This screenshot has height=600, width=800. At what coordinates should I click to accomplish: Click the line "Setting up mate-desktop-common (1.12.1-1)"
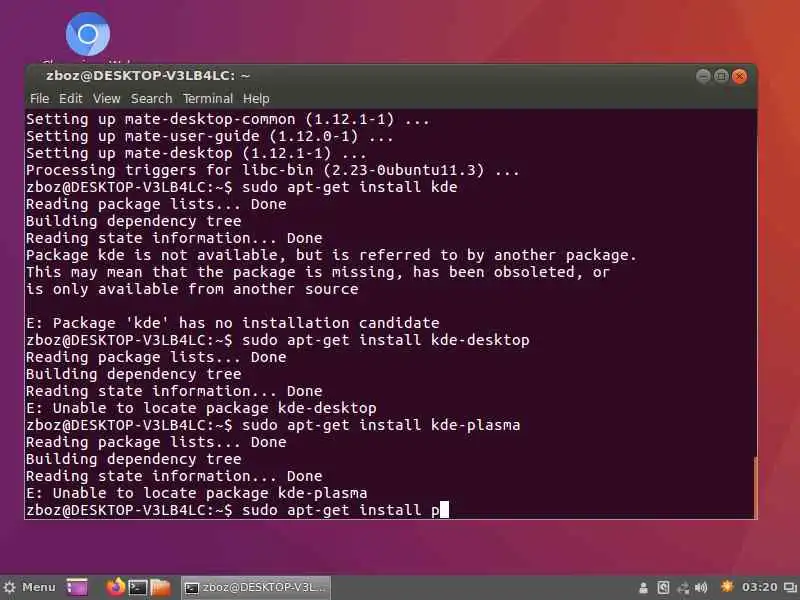pos(228,119)
